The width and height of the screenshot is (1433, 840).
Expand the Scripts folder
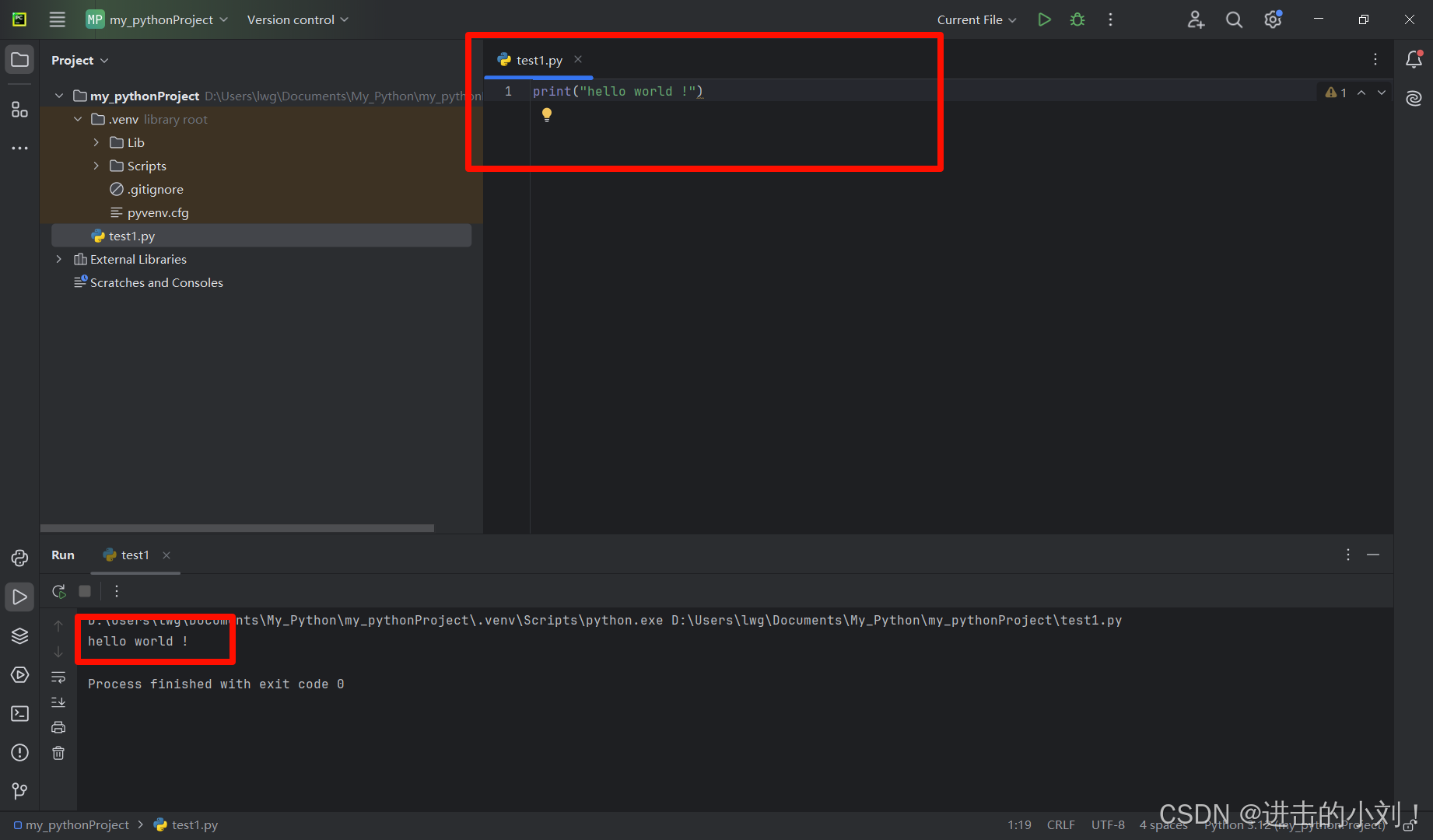96,166
